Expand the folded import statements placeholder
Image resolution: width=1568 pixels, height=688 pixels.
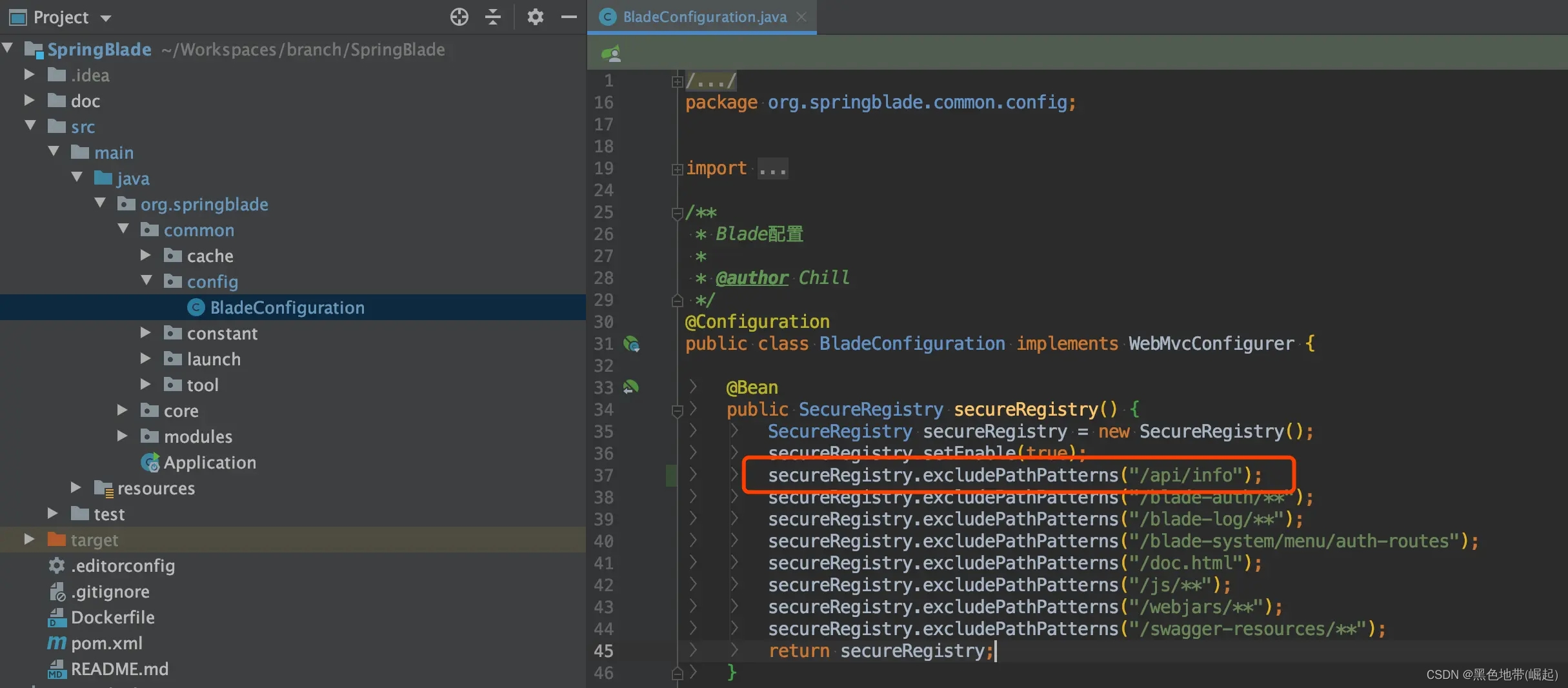[774, 168]
